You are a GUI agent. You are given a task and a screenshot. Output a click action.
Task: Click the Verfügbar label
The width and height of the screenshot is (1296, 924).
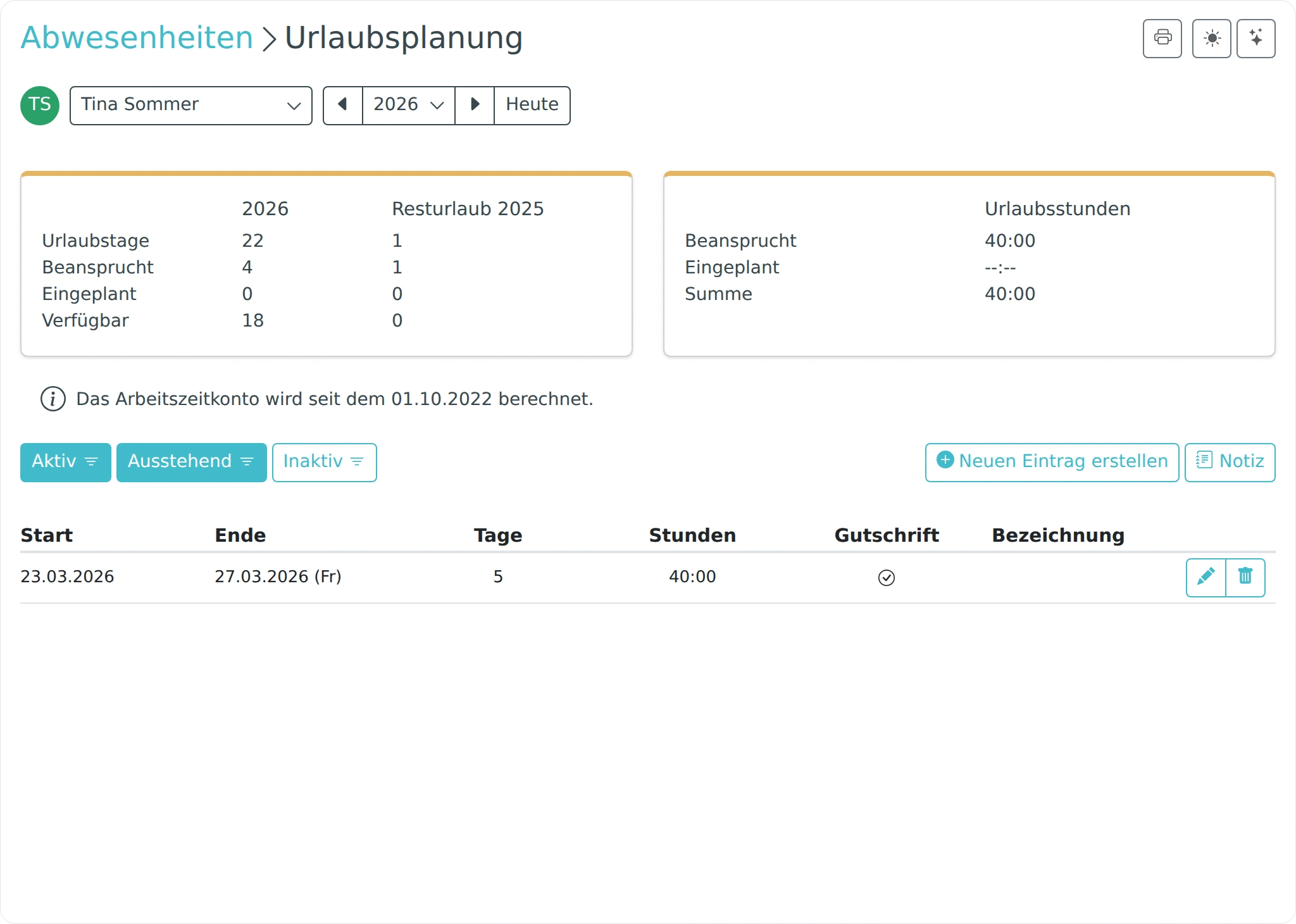[85, 321]
